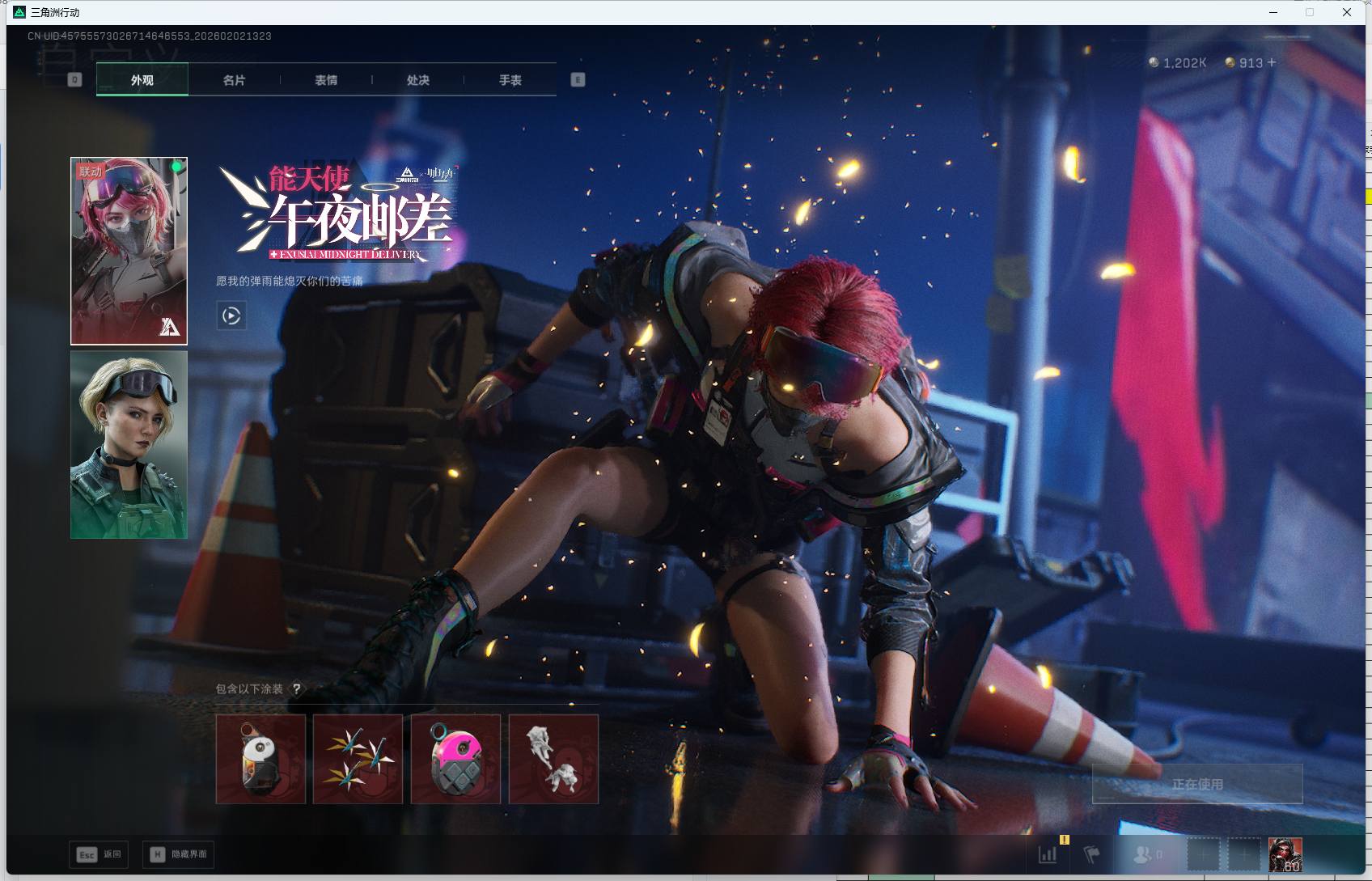Viewport: 1372px width, 881px height.
Task: Open the statistics bar chart icon
Action: pos(1048,853)
